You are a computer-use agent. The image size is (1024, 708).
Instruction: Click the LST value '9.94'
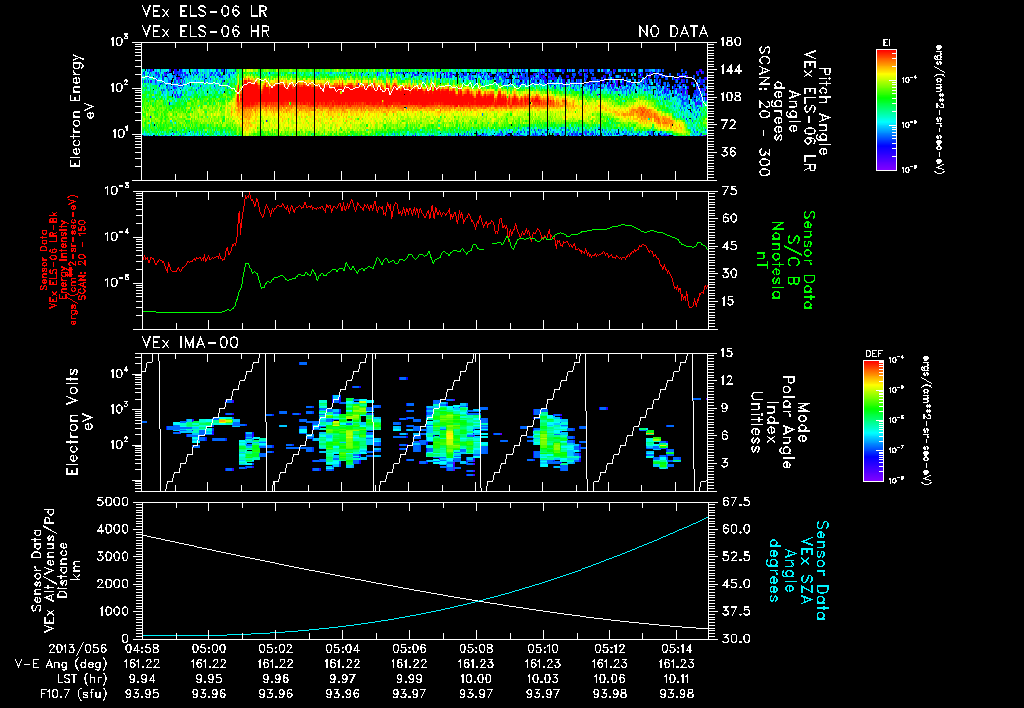[142, 679]
